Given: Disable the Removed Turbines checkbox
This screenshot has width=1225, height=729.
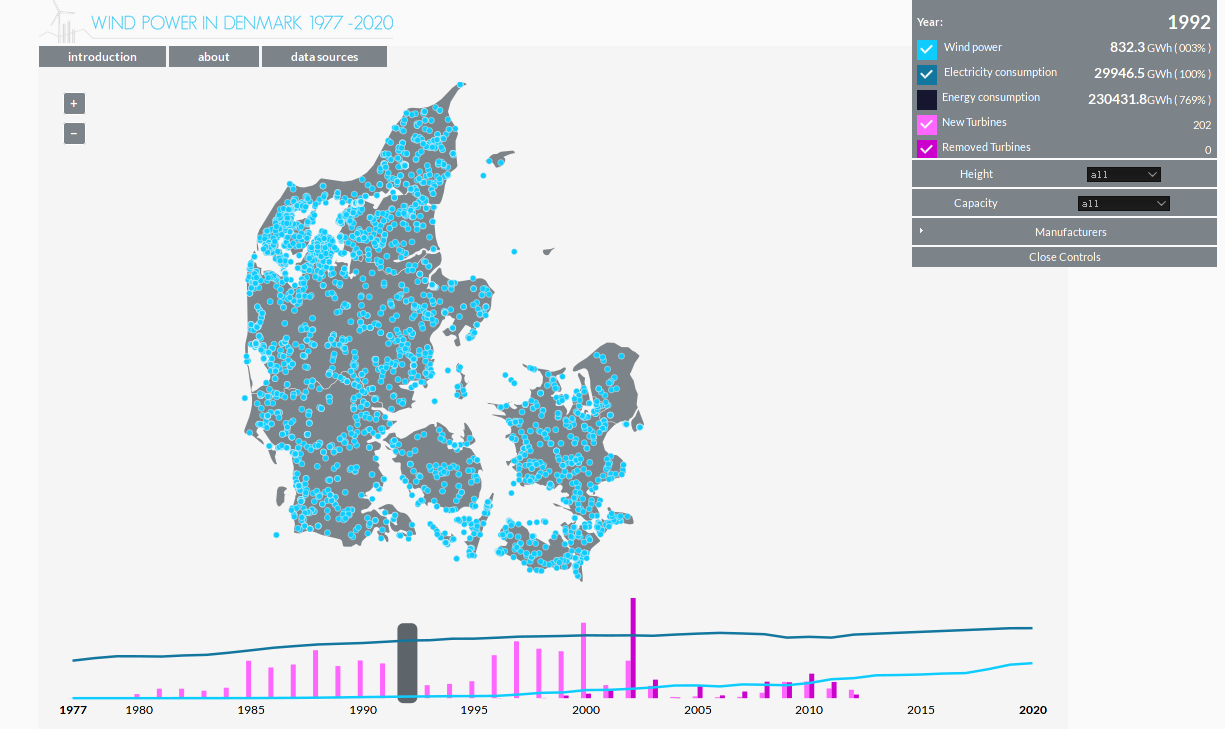Looking at the screenshot, I should [x=927, y=149].
